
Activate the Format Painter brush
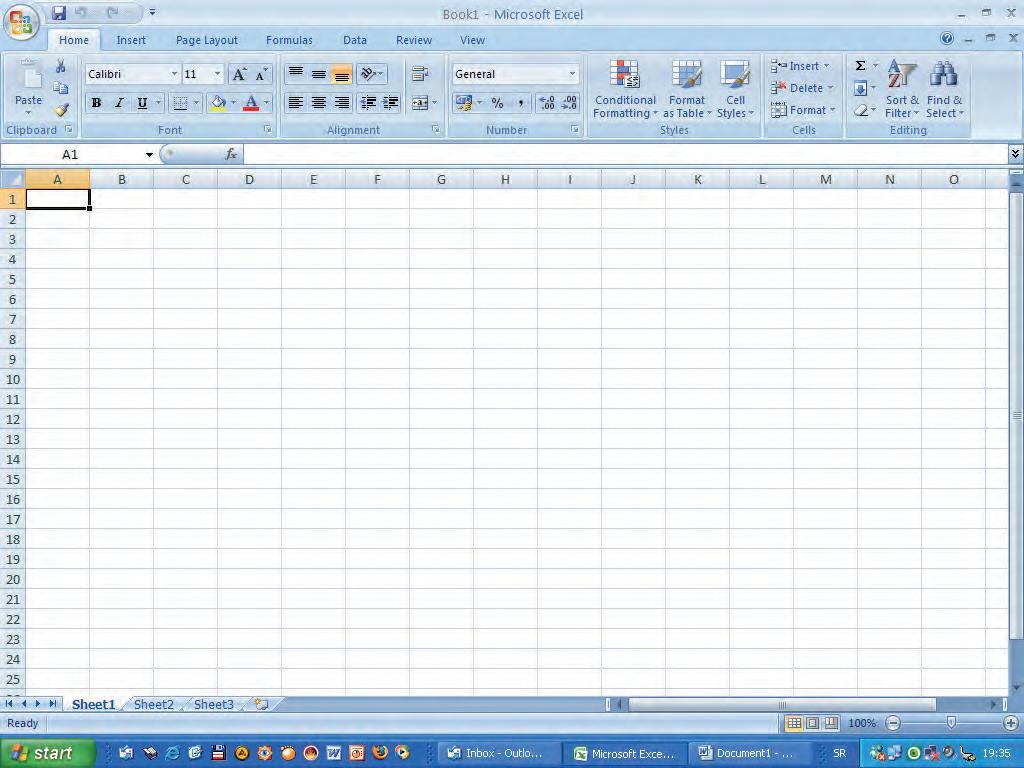coord(61,110)
